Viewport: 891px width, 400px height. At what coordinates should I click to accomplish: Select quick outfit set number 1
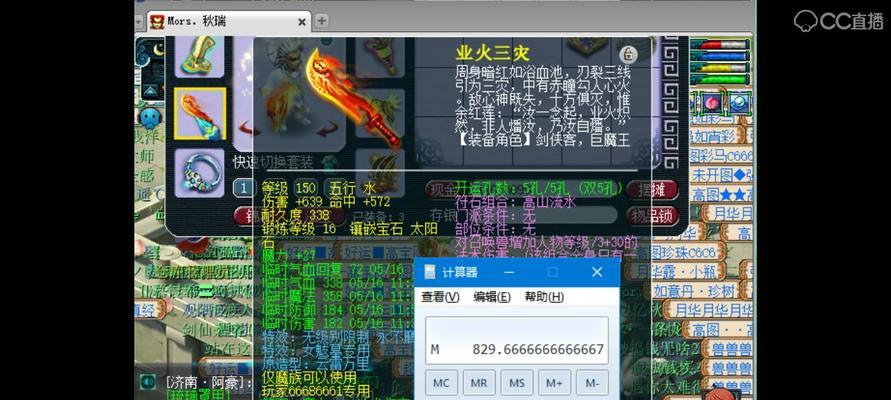click(243, 188)
